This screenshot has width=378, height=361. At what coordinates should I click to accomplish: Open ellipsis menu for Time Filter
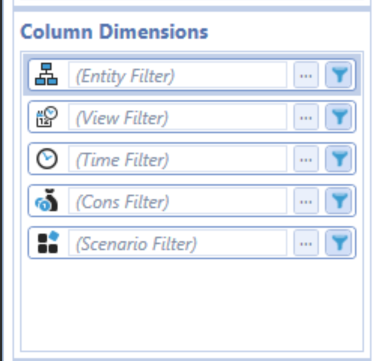point(306,159)
